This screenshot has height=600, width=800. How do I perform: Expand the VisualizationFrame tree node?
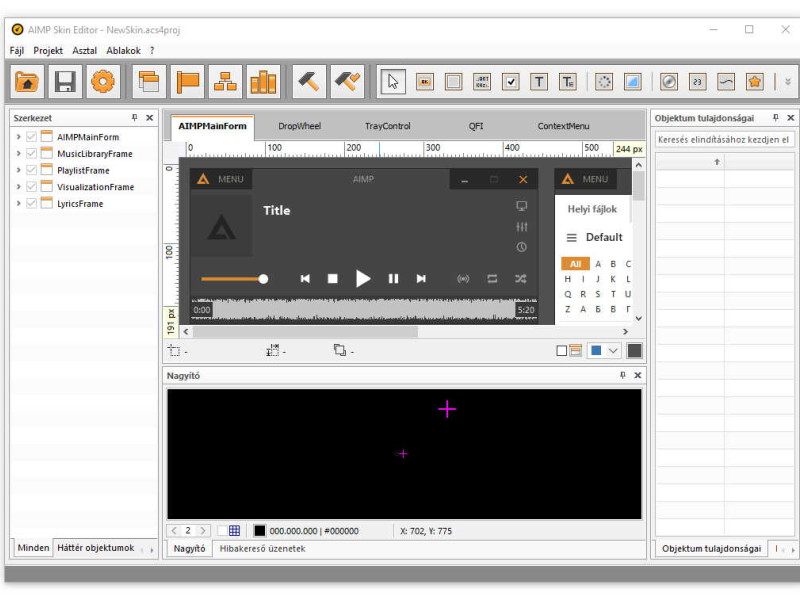coord(18,187)
